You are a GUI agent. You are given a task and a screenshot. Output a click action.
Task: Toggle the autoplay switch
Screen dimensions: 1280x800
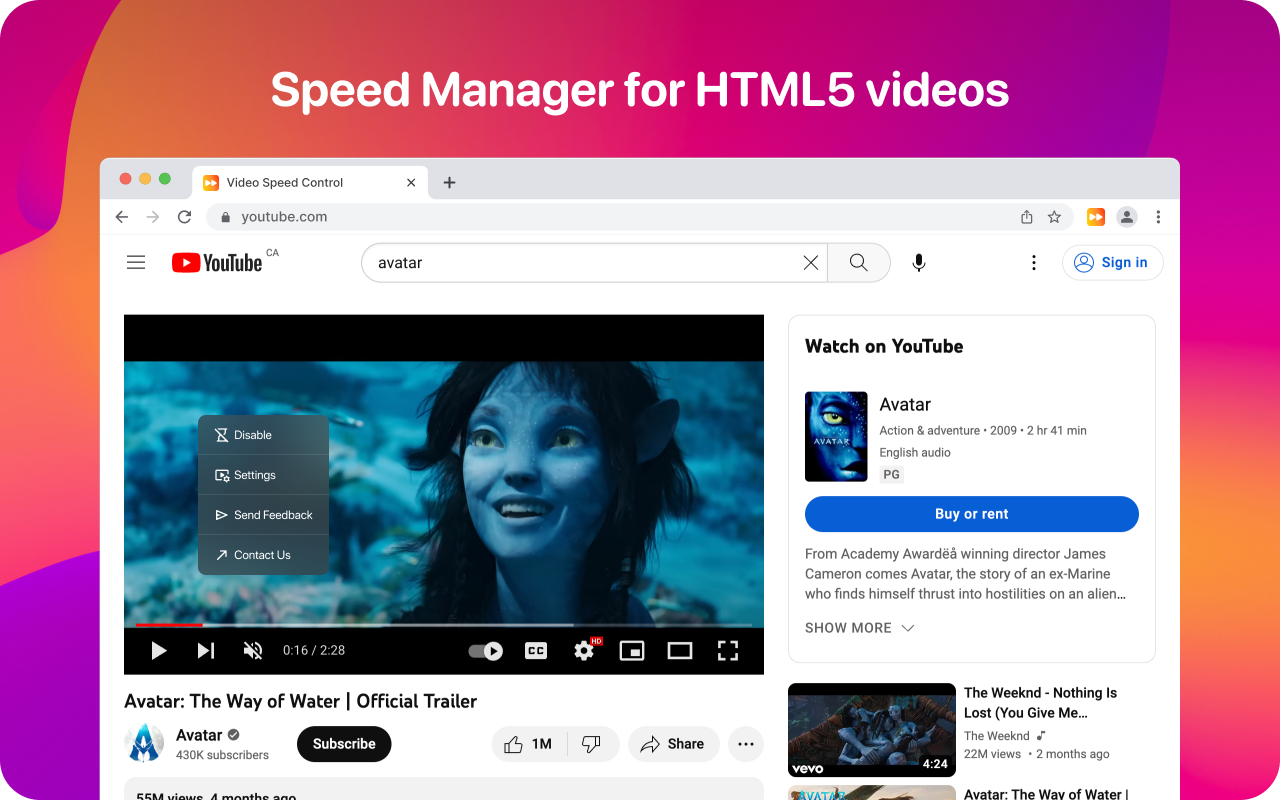pos(486,651)
